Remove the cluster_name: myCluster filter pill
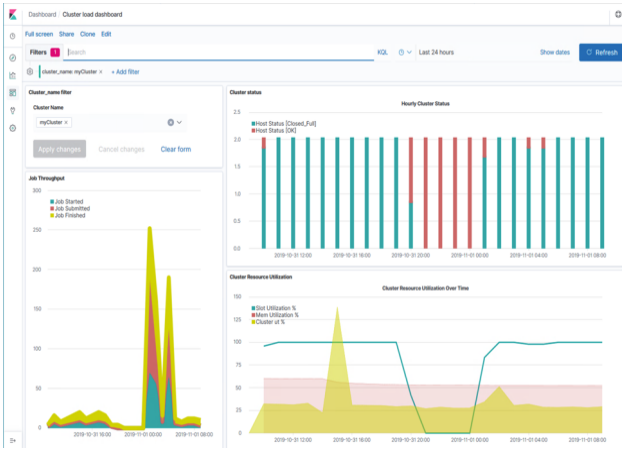 coord(101,72)
